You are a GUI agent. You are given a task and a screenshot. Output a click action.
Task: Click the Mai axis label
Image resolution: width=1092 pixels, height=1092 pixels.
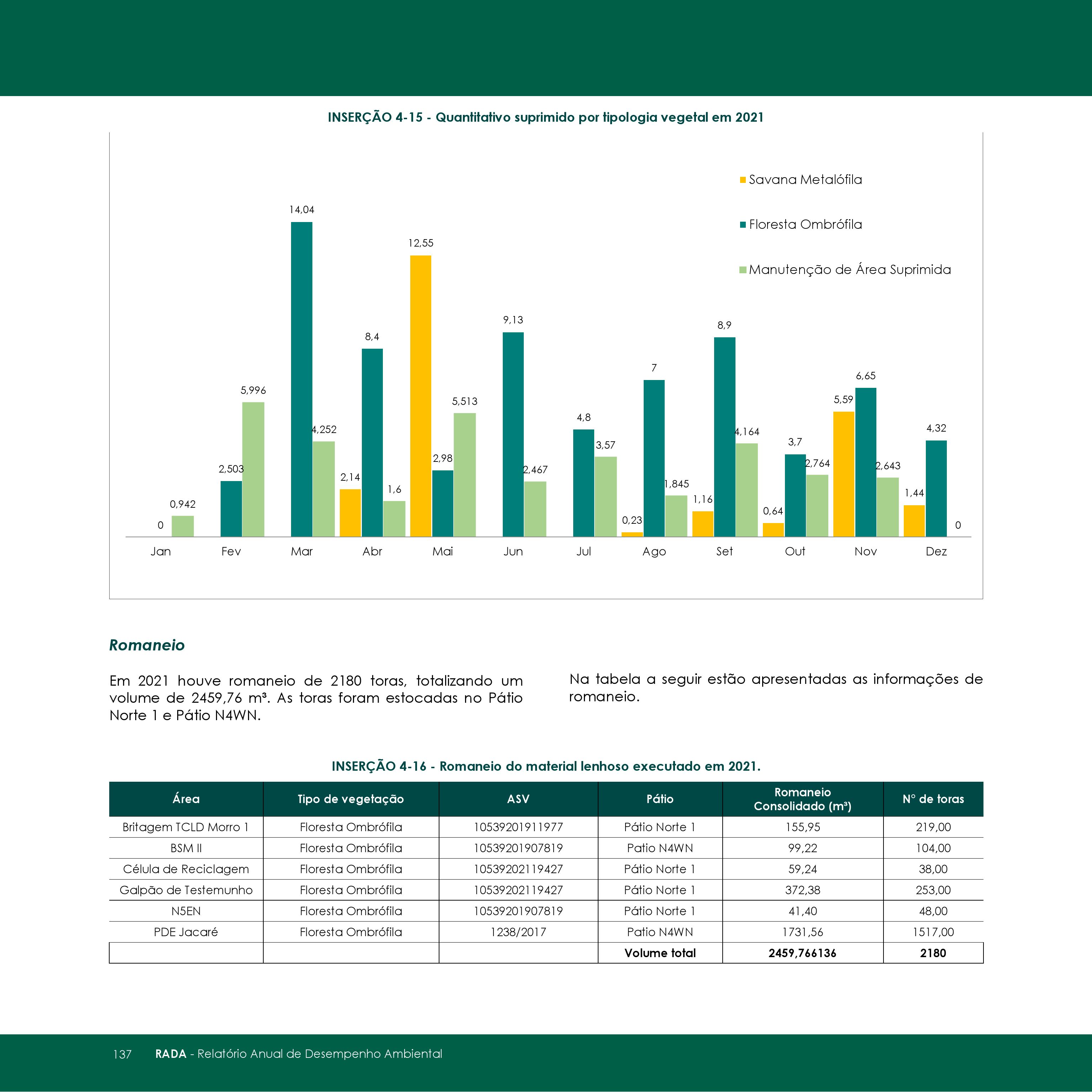pyautogui.click(x=443, y=551)
